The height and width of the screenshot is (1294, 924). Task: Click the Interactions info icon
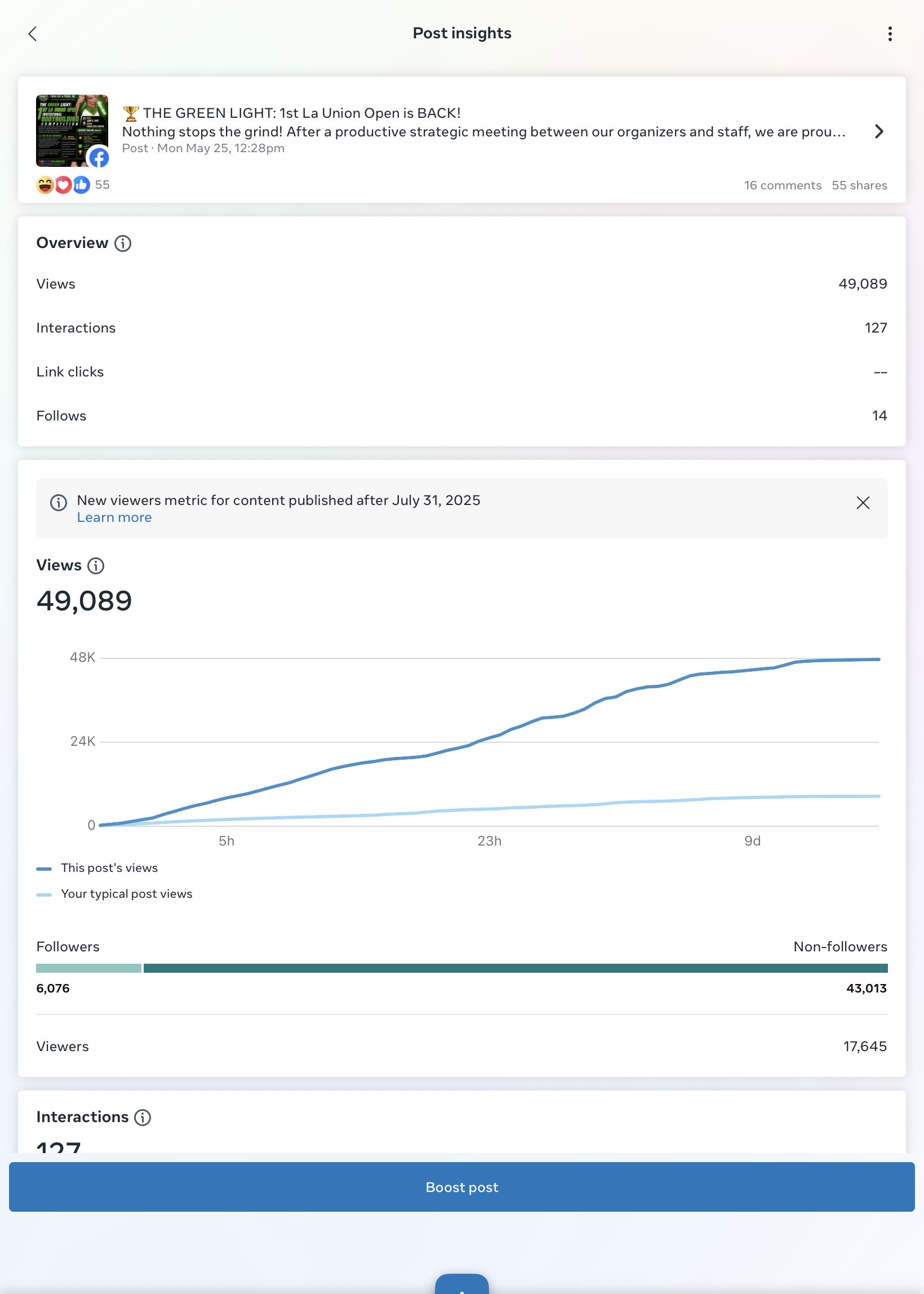click(142, 1118)
